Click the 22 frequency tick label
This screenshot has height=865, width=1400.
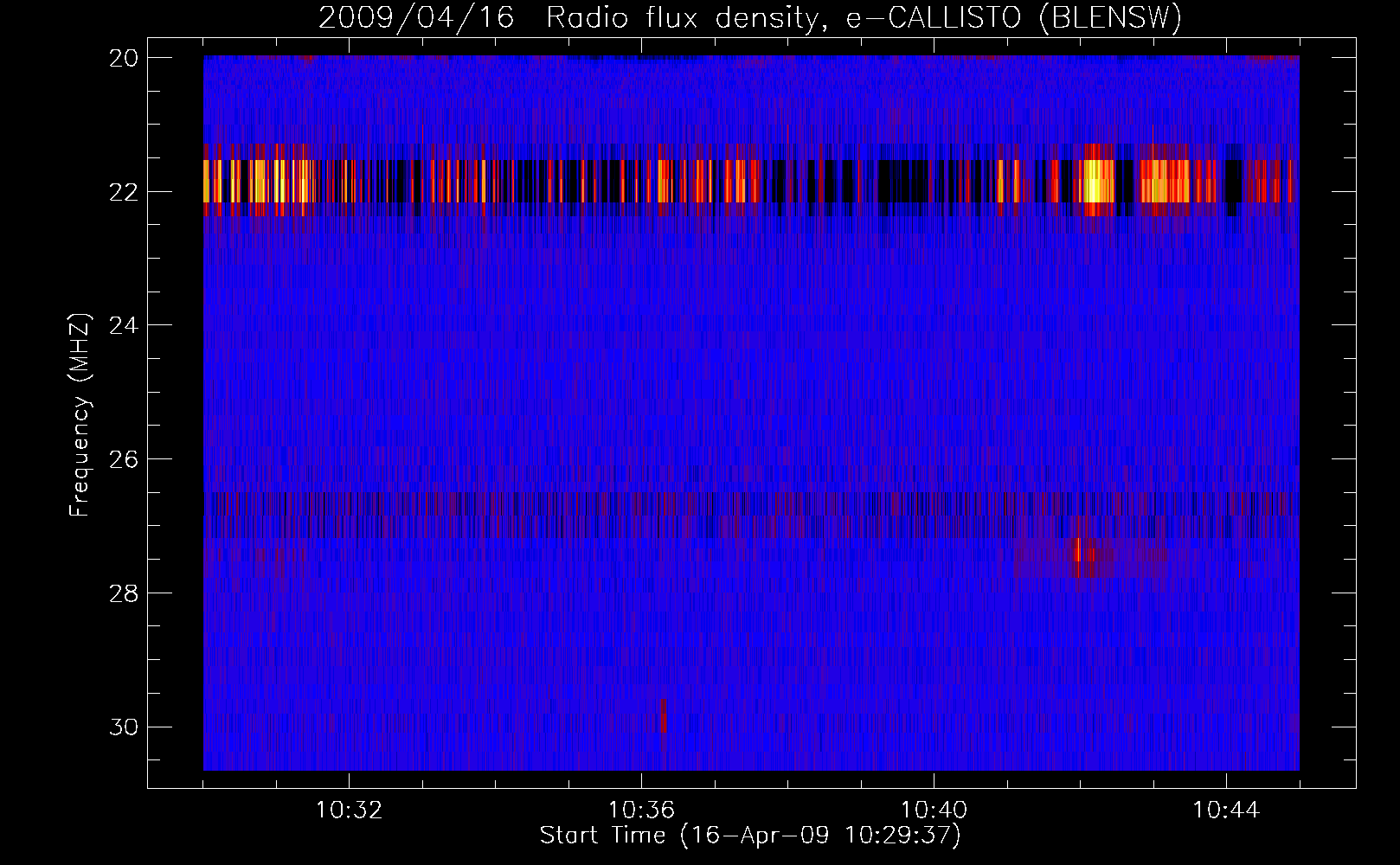pyautogui.click(x=124, y=191)
